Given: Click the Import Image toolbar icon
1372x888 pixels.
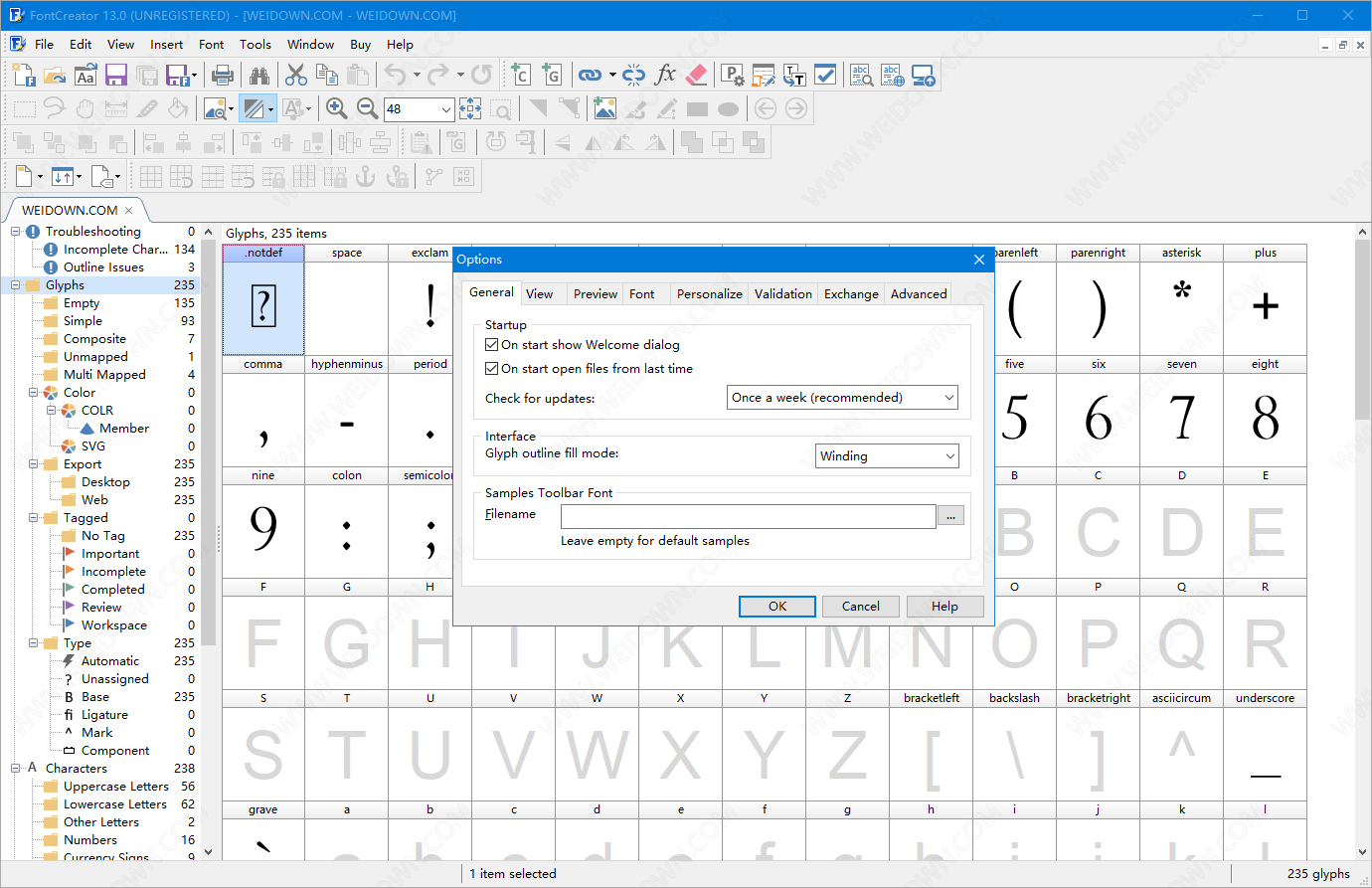Looking at the screenshot, I should coord(604,108).
